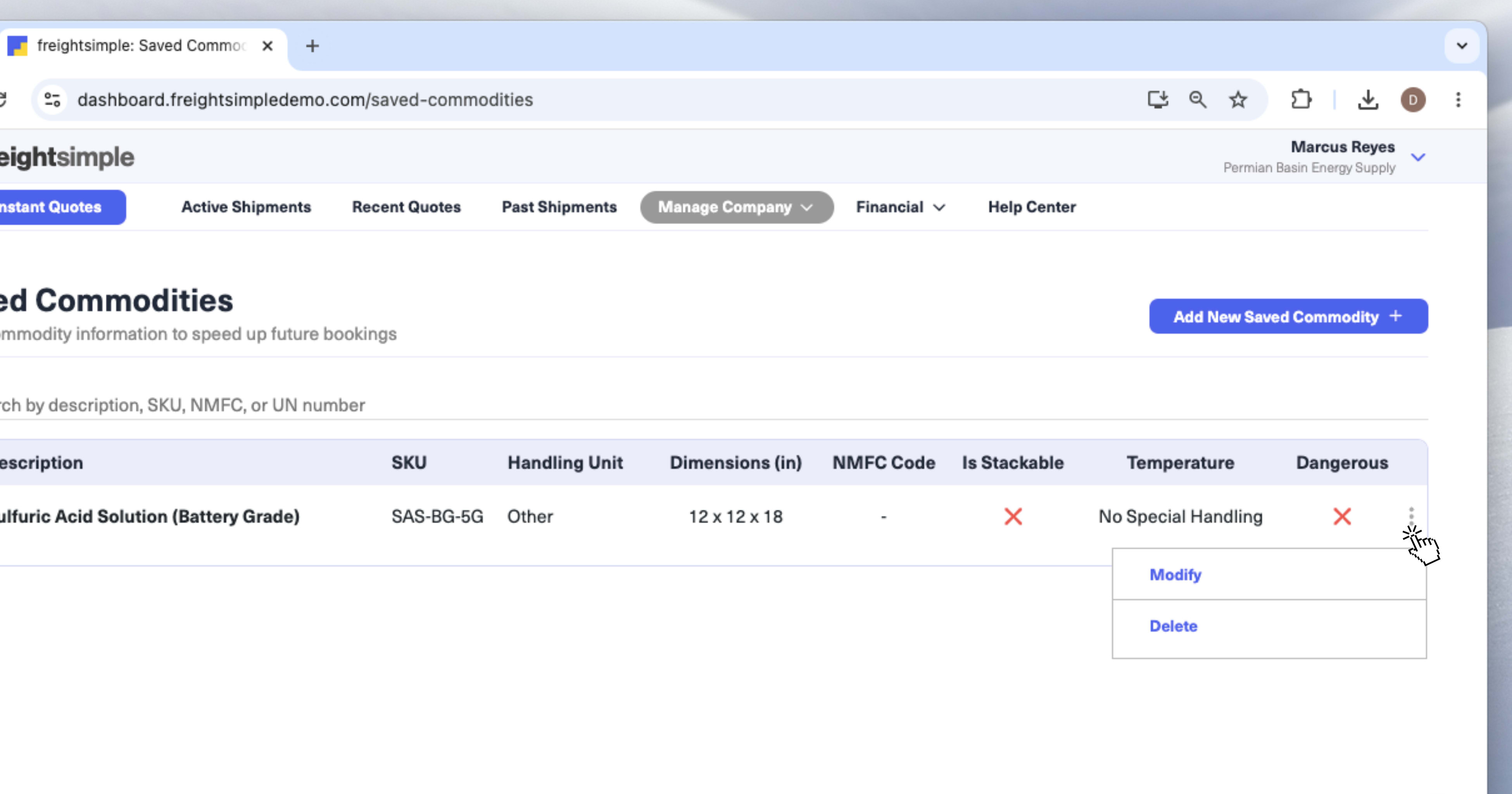Screen dimensions: 1512x794
Task: Open the browser extensions puzzle icon
Action: [1301, 100]
